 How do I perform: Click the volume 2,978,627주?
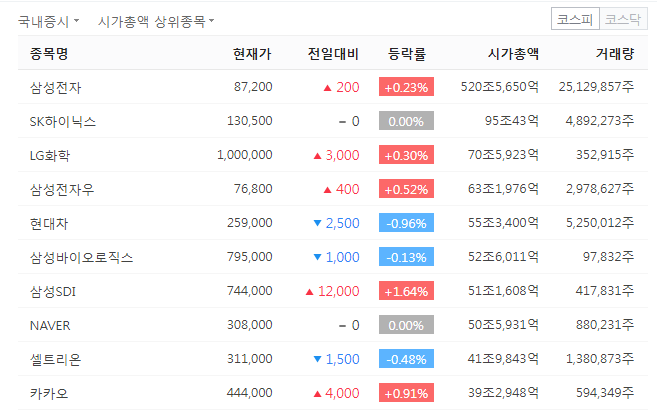pyautogui.click(x=600, y=189)
